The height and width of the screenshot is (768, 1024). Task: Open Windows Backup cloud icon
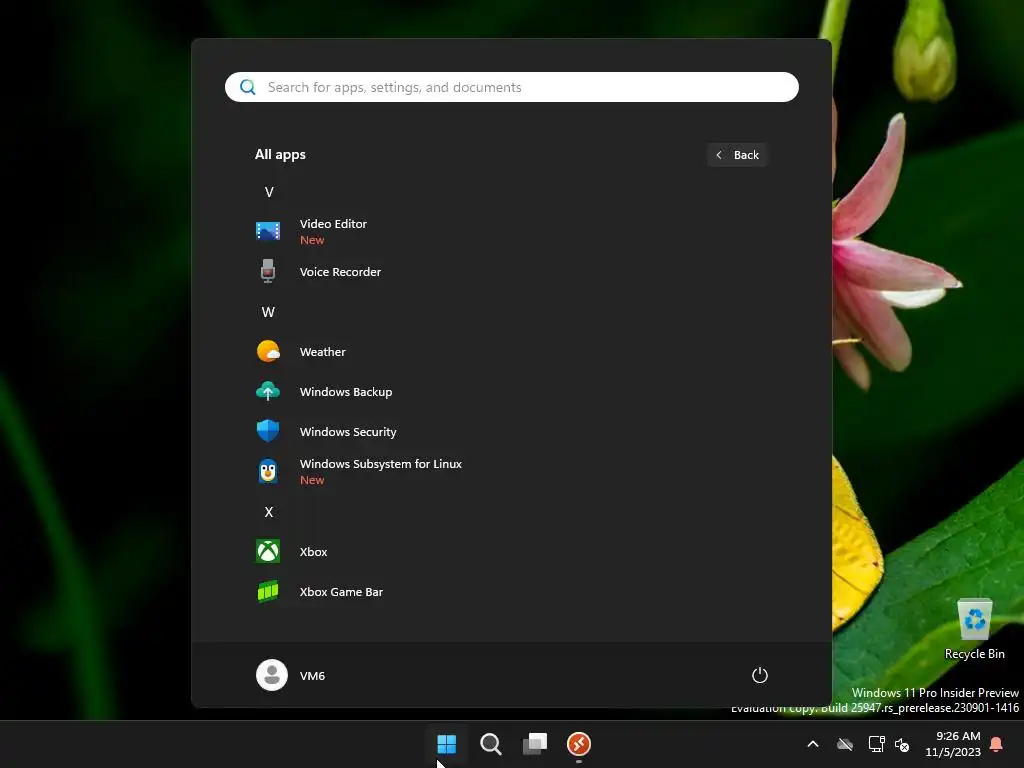coord(268,391)
